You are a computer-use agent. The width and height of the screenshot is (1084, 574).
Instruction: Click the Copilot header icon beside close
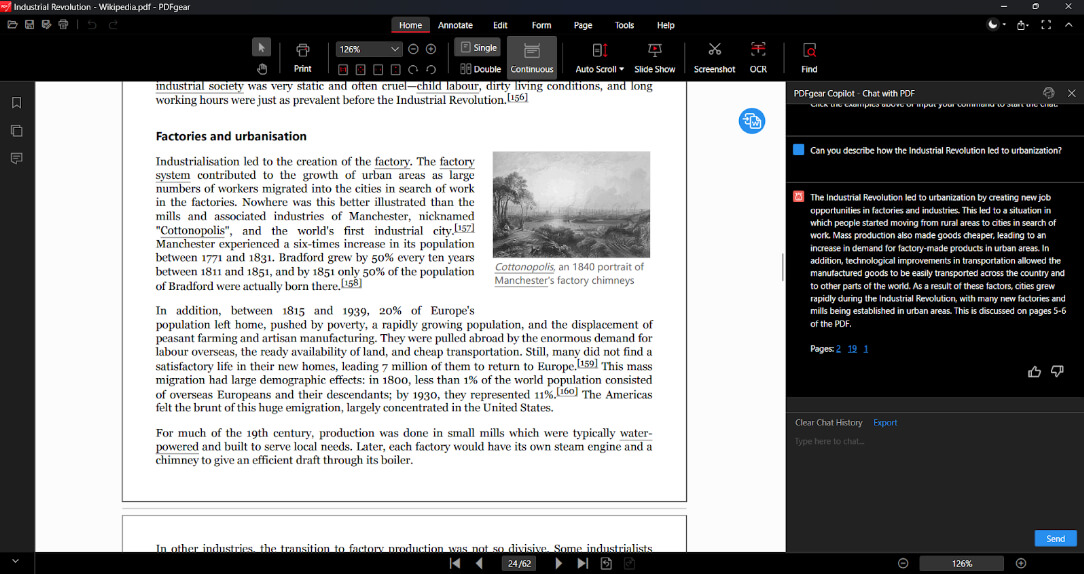(1049, 93)
